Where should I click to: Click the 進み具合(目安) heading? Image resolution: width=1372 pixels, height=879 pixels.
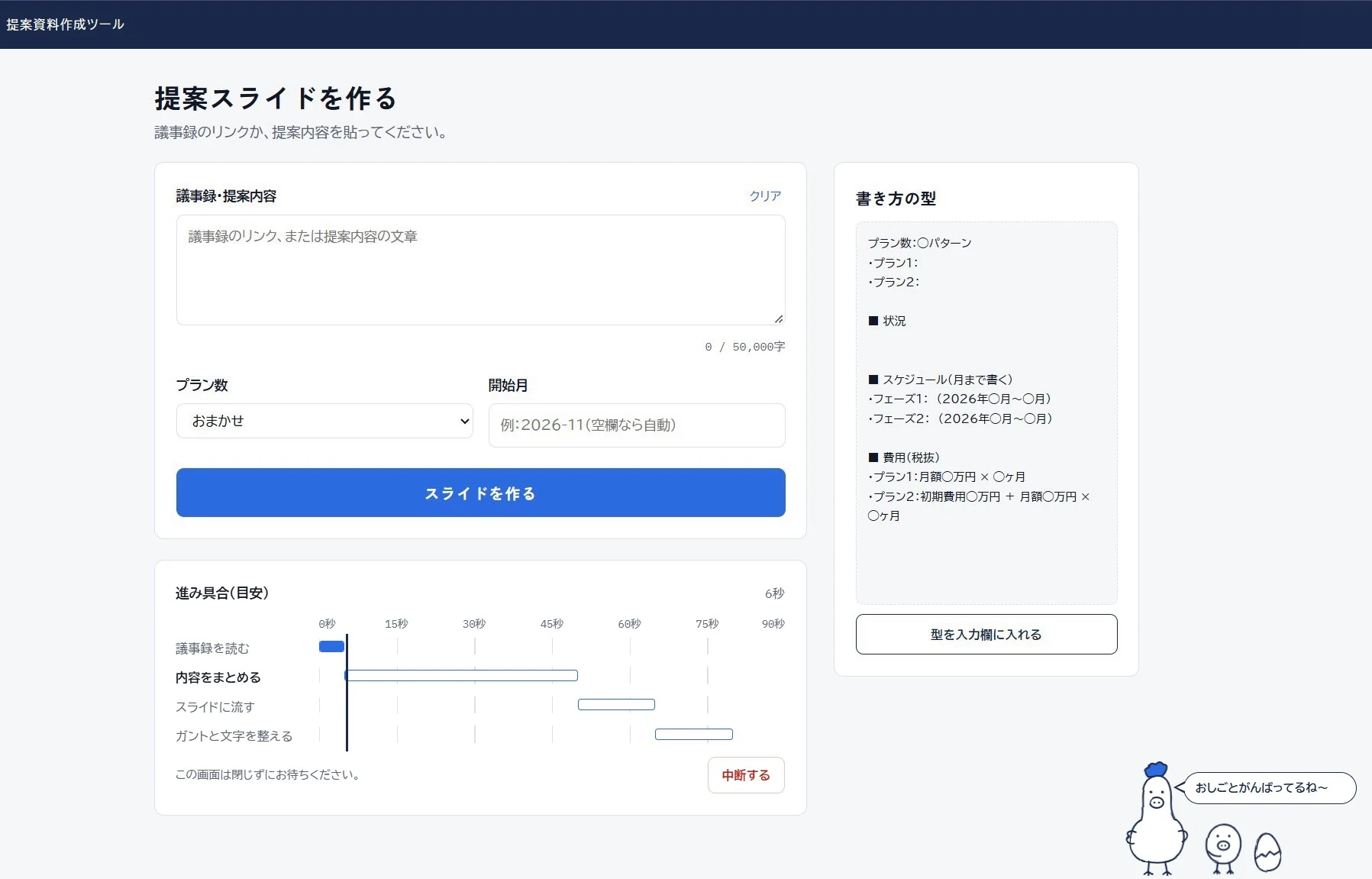[x=222, y=593]
